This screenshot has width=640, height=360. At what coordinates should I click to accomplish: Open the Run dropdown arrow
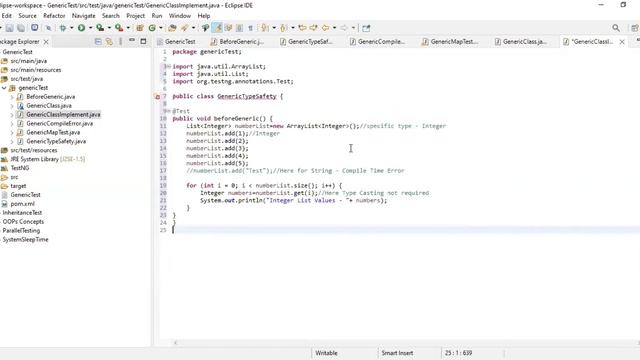[90, 28]
